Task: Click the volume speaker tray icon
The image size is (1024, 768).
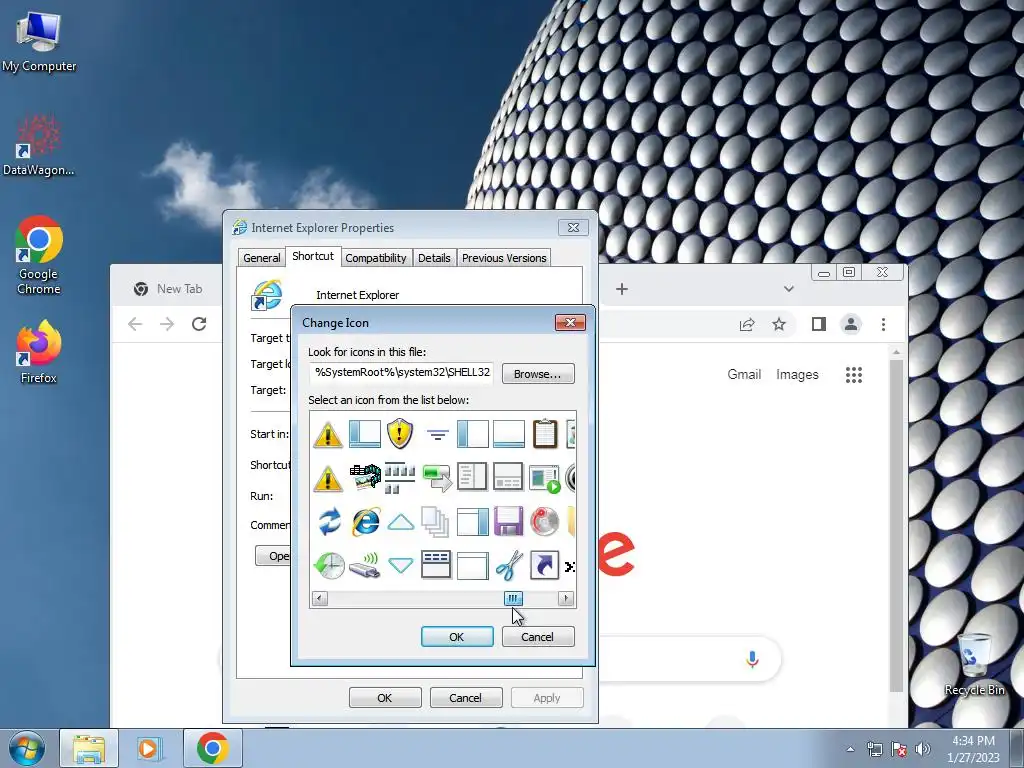Action: (x=923, y=749)
